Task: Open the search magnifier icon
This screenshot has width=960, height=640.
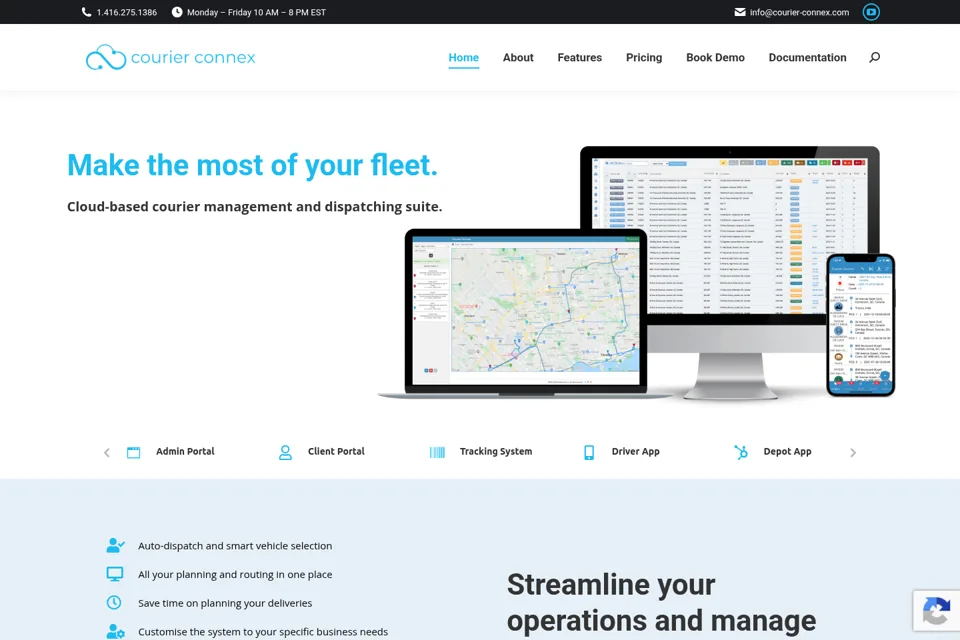Action: pyautogui.click(x=874, y=57)
